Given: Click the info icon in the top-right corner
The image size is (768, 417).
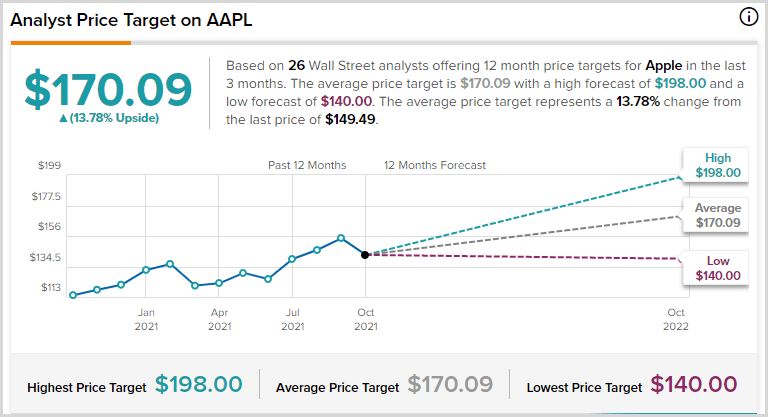Looking at the screenshot, I should pyautogui.click(x=748, y=17).
